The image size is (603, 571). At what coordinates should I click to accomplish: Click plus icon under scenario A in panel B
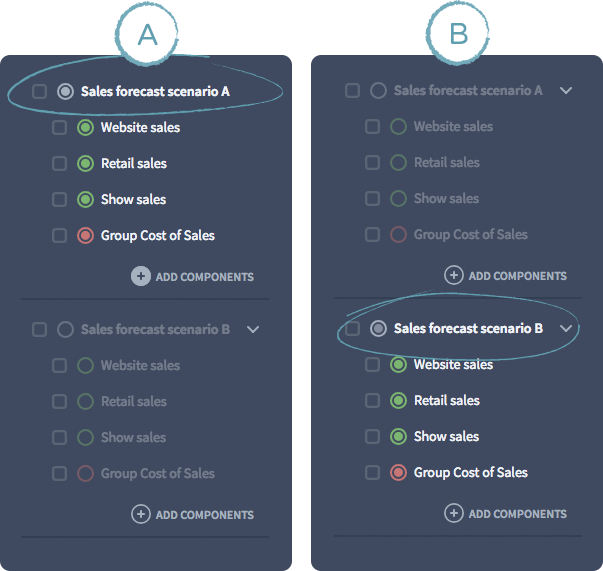pyautogui.click(x=454, y=275)
